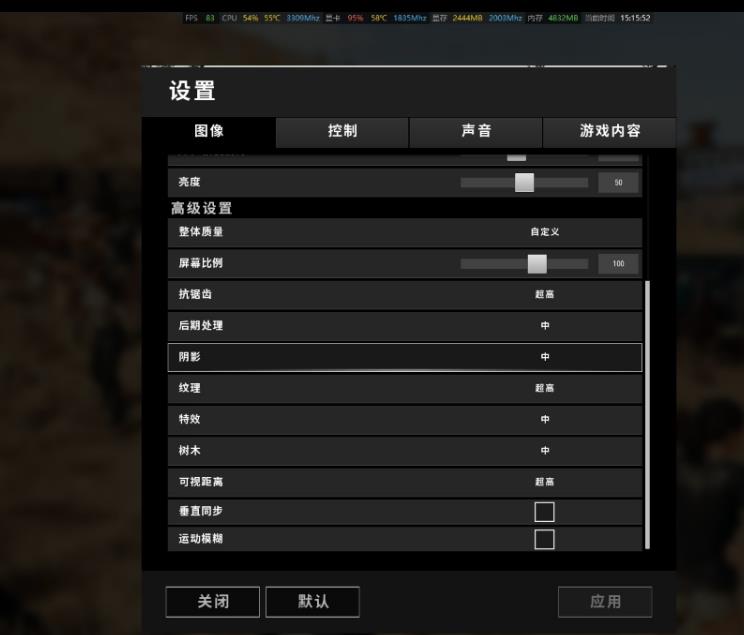Click the settings list vertical scrollbar
This screenshot has height=635, width=744.
tap(647, 415)
